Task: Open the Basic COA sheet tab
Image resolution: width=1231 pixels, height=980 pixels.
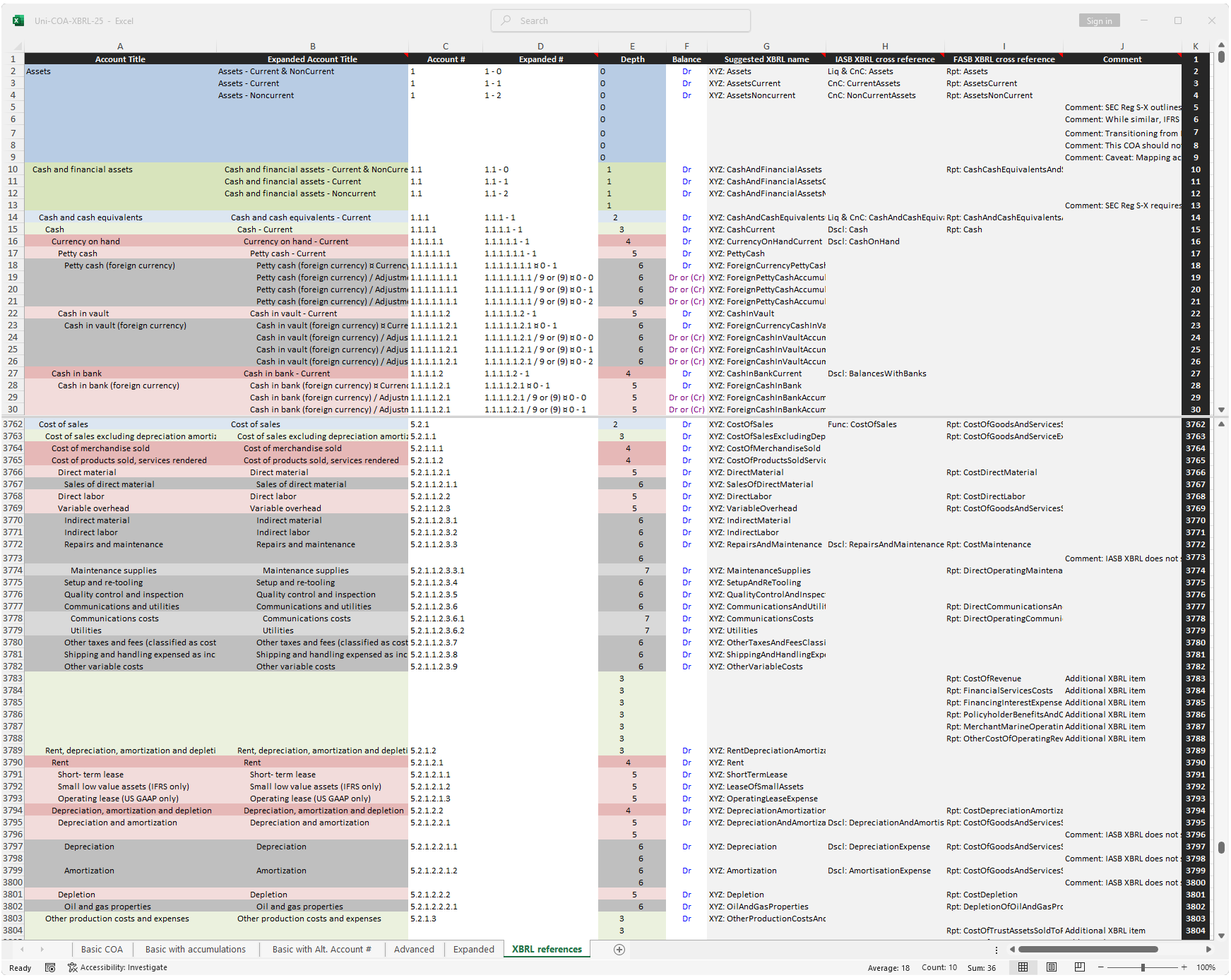Action: point(102,950)
